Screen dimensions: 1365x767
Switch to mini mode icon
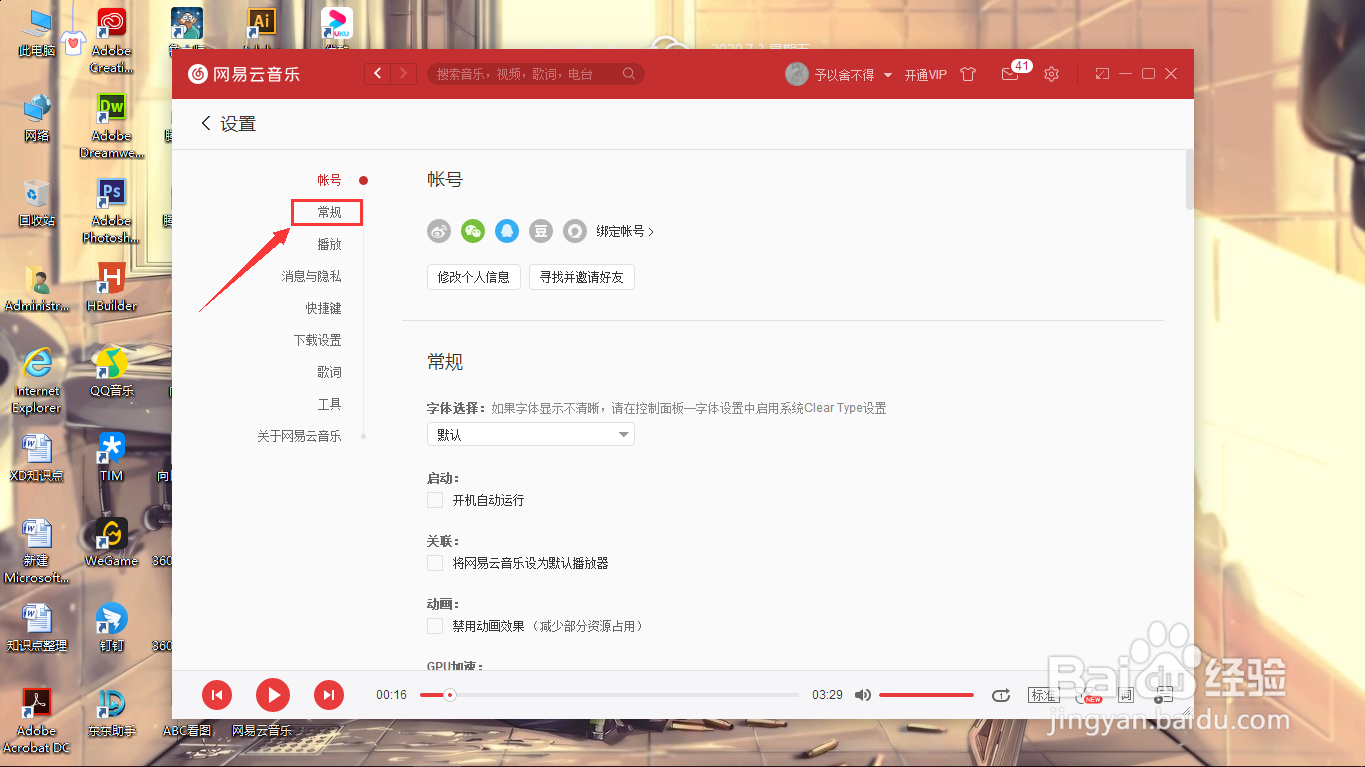pyautogui.click(x=1102, y=74)
